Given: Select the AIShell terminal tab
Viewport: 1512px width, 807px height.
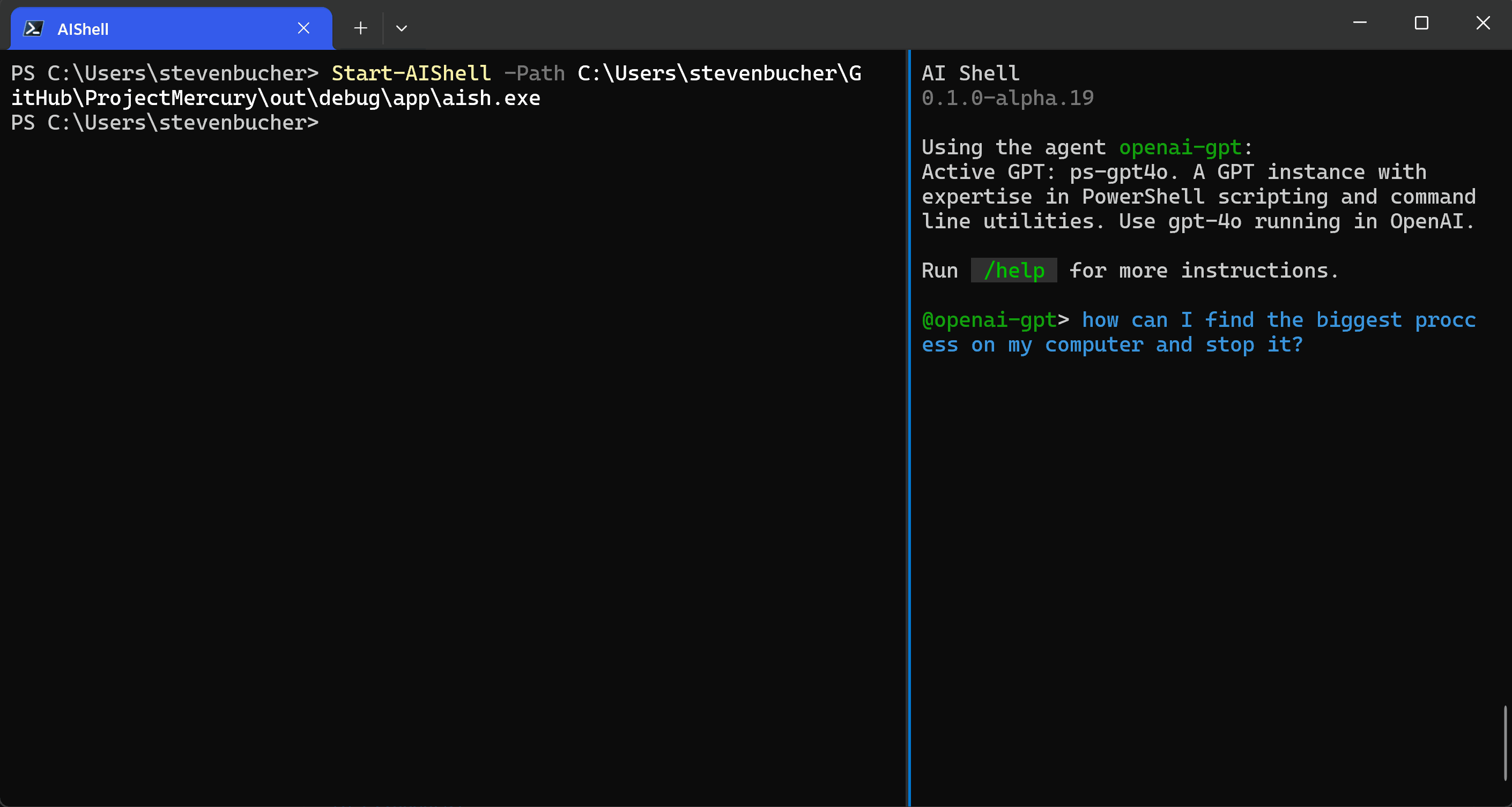Looking at the screenshot, I should coord(147,28).
